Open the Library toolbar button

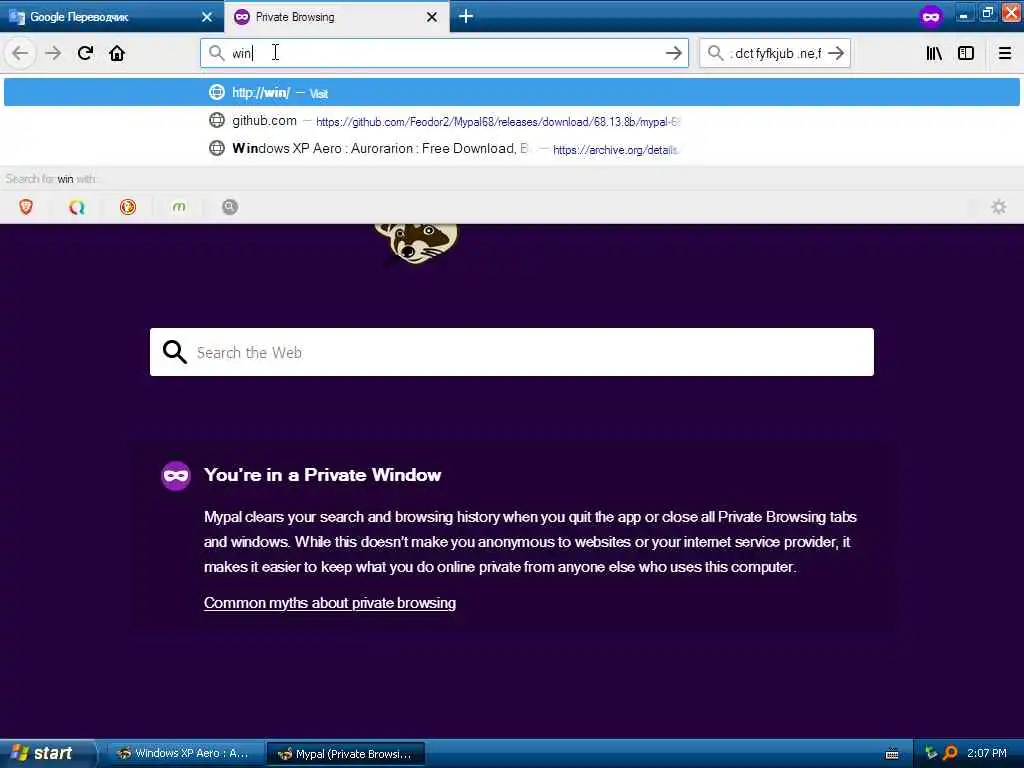pos(934,54)
